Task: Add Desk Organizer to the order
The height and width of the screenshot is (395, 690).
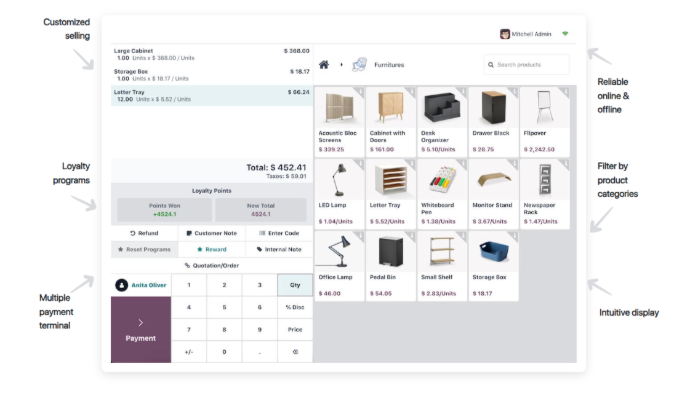Action: click(x=442, y=121)
